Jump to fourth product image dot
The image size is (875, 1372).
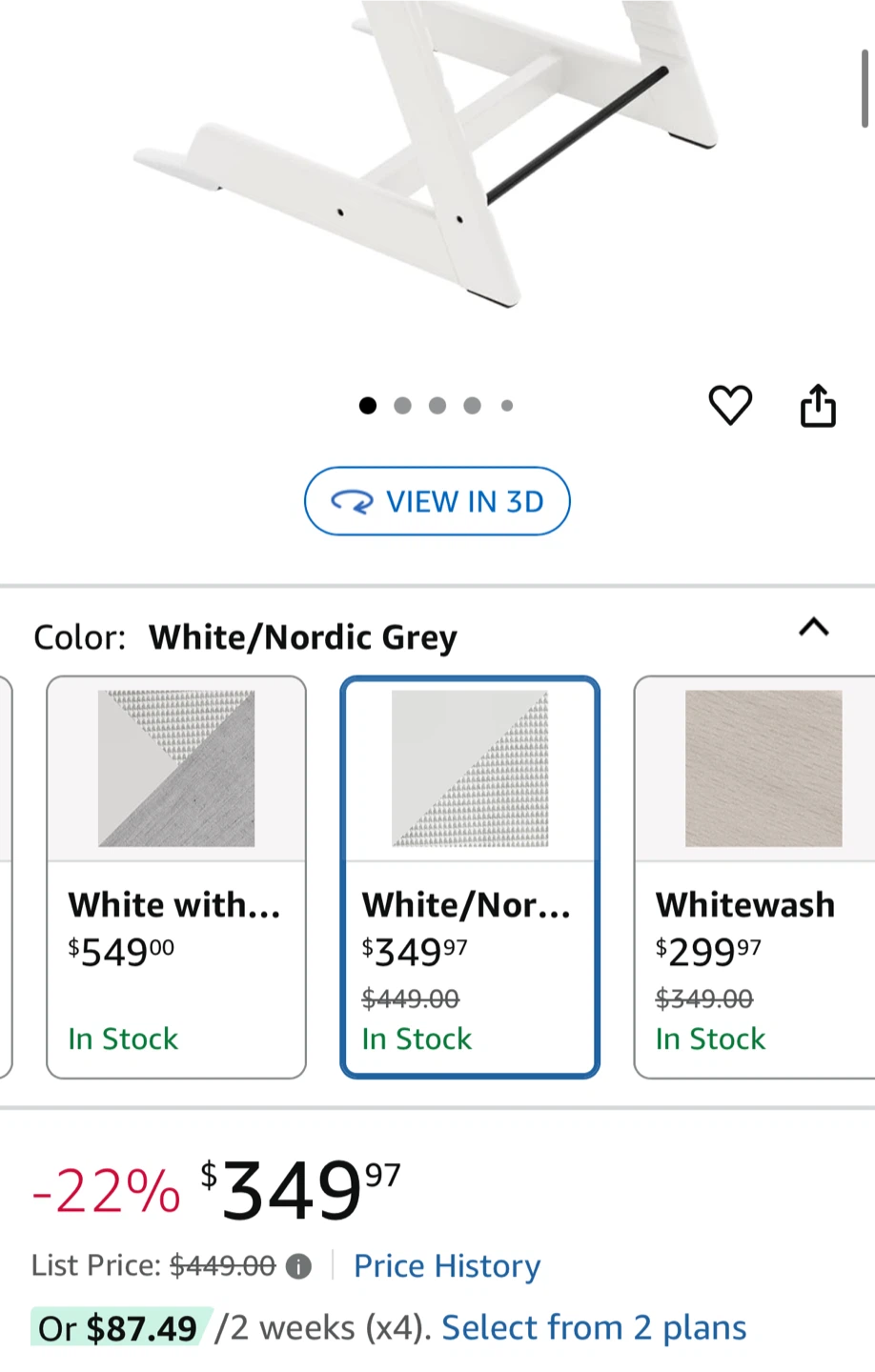coord(472,406)
